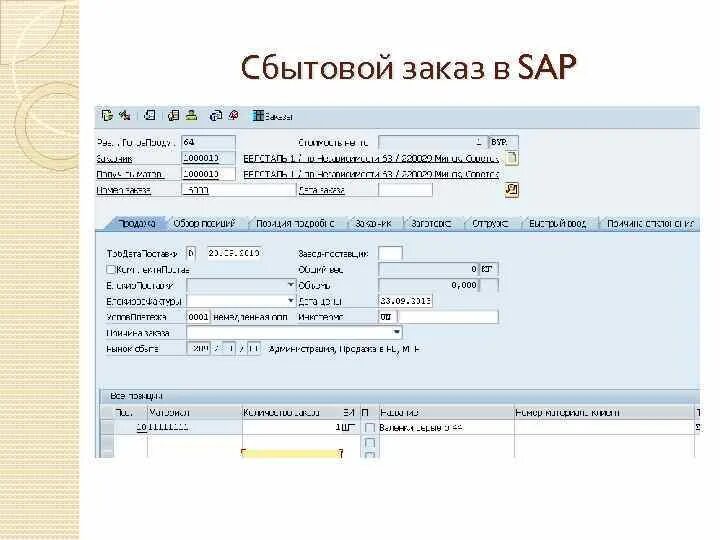Click the customer material number column header
This screenshot has width=720, height=540.
coord(604,412)
